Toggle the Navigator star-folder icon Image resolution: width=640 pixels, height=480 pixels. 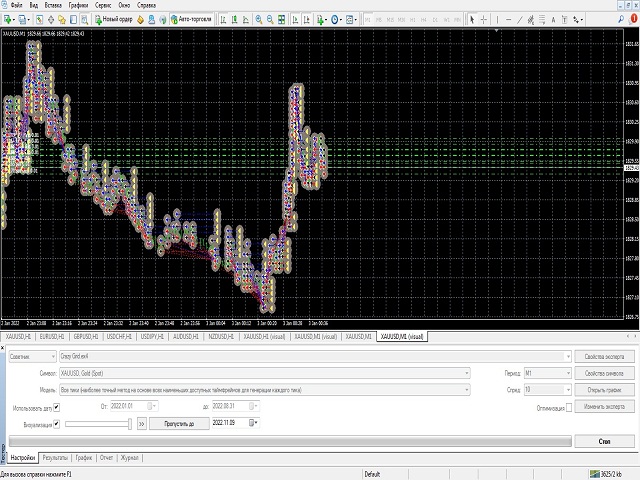pos(62,19)
